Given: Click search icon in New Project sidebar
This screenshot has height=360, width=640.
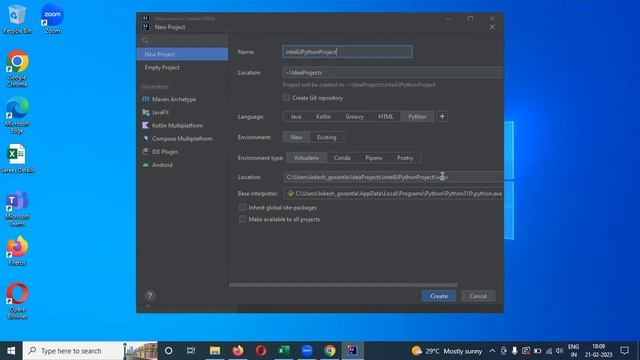Looking at the screenshot, I should (146, 40).
